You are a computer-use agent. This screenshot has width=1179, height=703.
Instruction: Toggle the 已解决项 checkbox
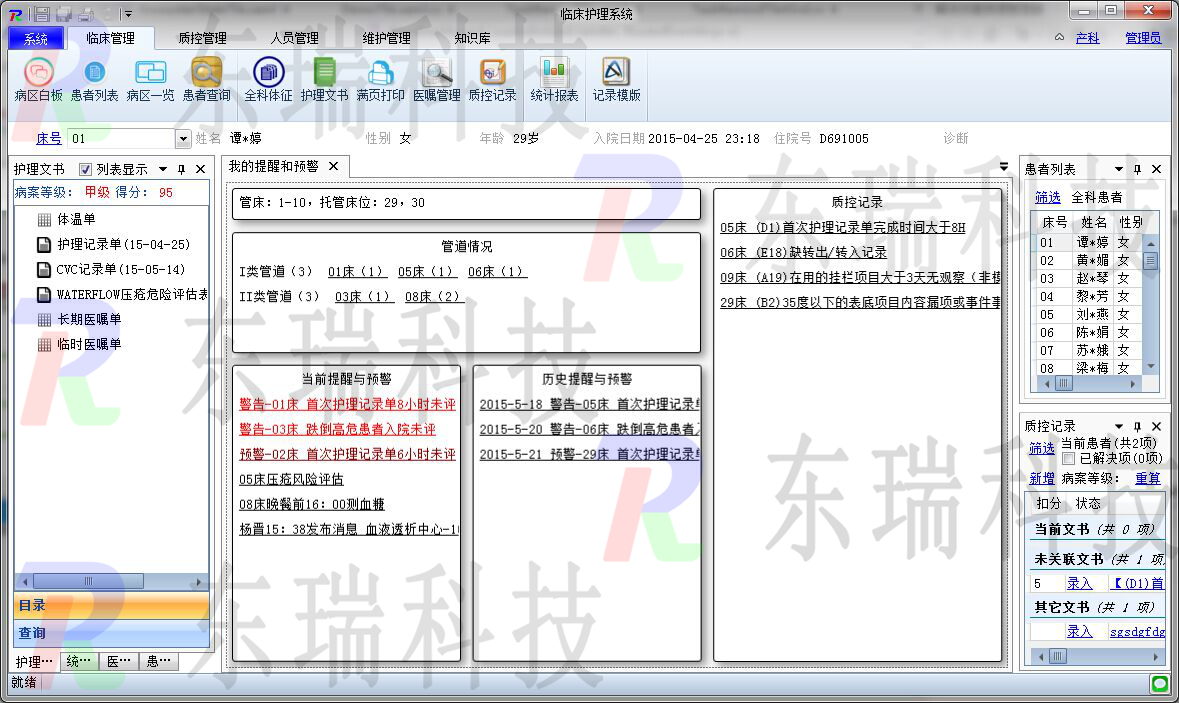coord(1068,458)
